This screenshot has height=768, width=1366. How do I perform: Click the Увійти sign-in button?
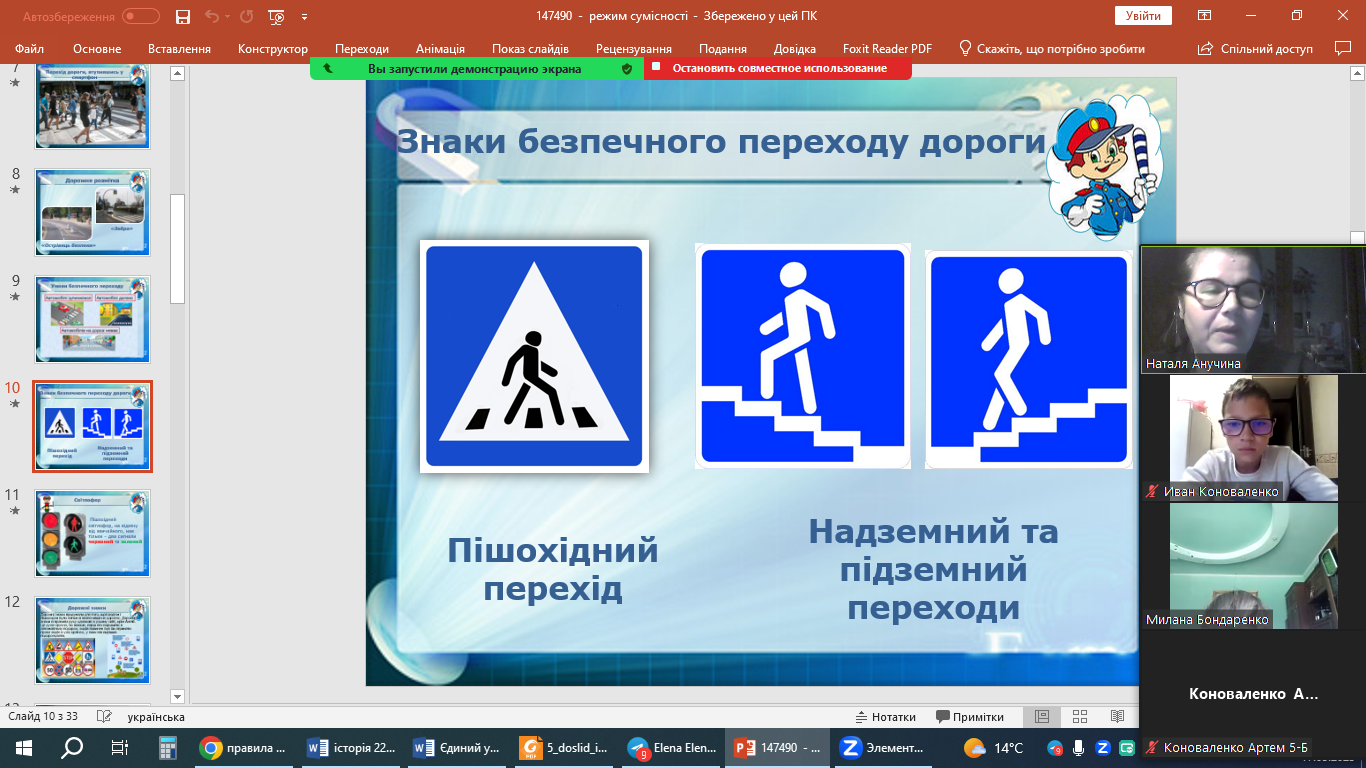1143,16
